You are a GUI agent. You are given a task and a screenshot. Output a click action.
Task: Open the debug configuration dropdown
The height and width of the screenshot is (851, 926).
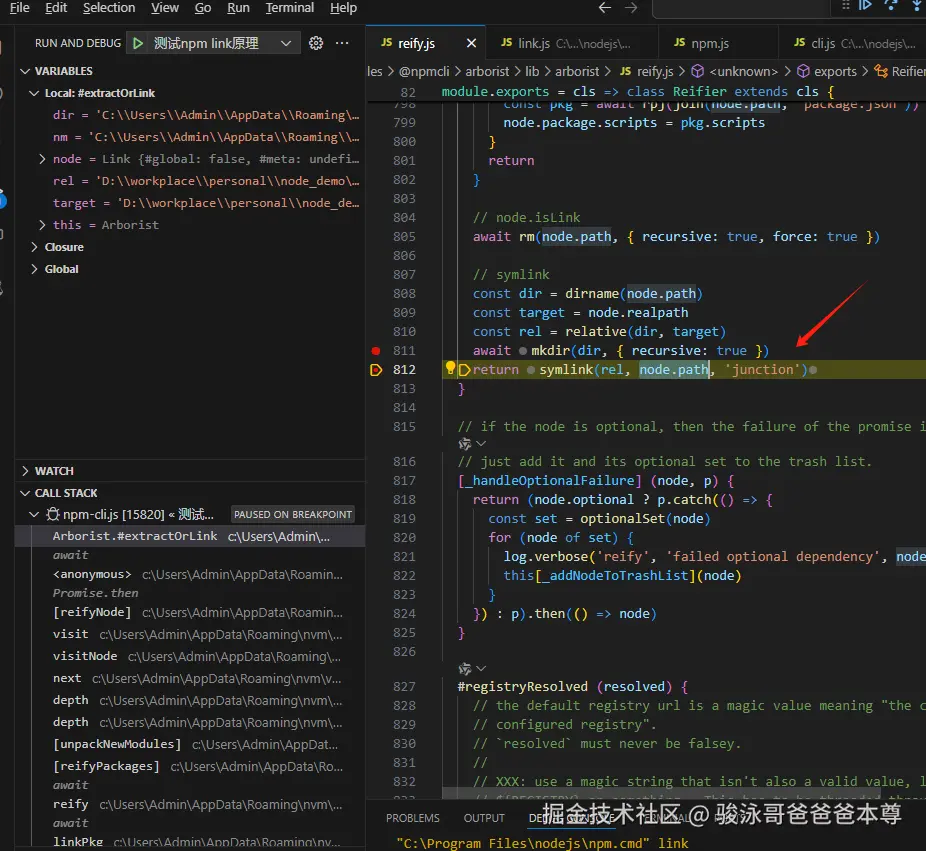[286, 43]
